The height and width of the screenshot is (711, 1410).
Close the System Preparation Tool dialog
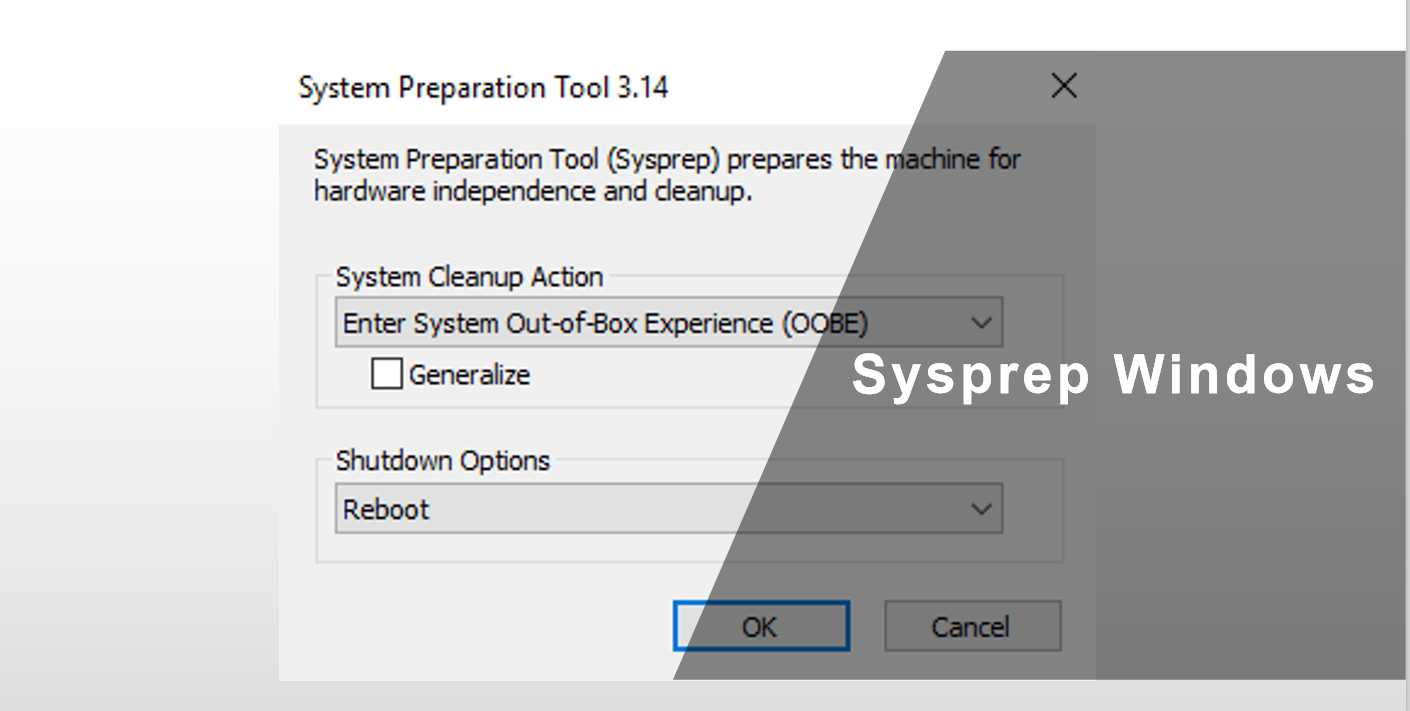(1064, 87)
